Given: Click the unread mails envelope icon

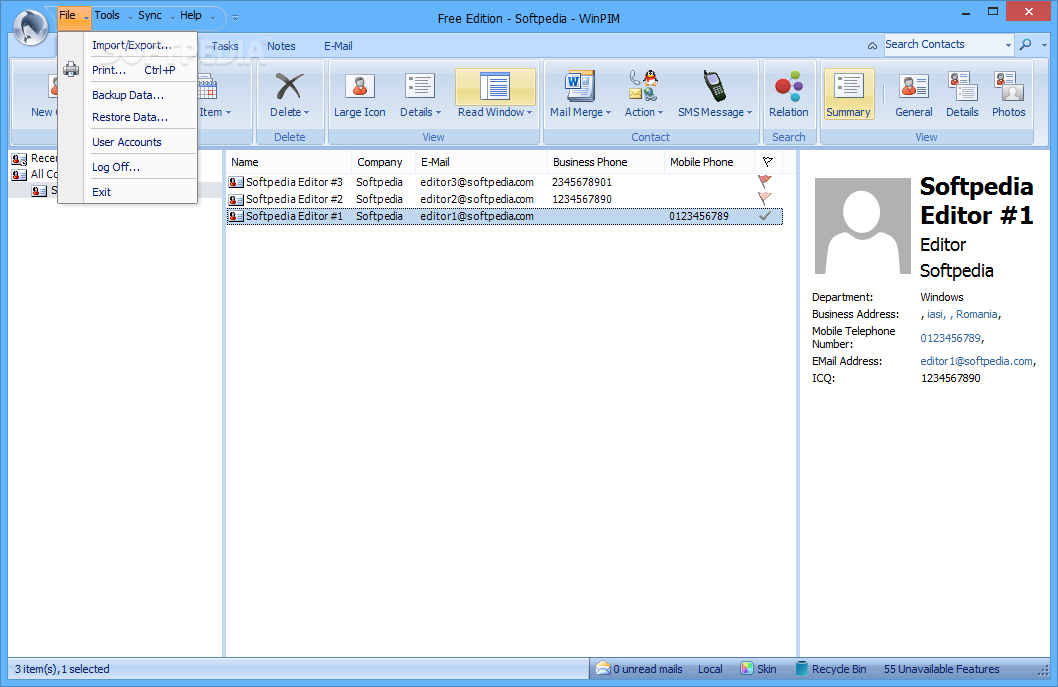Looking at the screenshot, I should tap(603, 668).
